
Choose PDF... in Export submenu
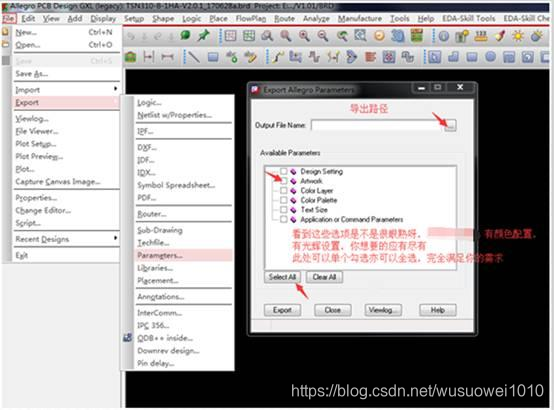(x=183, y=198)
